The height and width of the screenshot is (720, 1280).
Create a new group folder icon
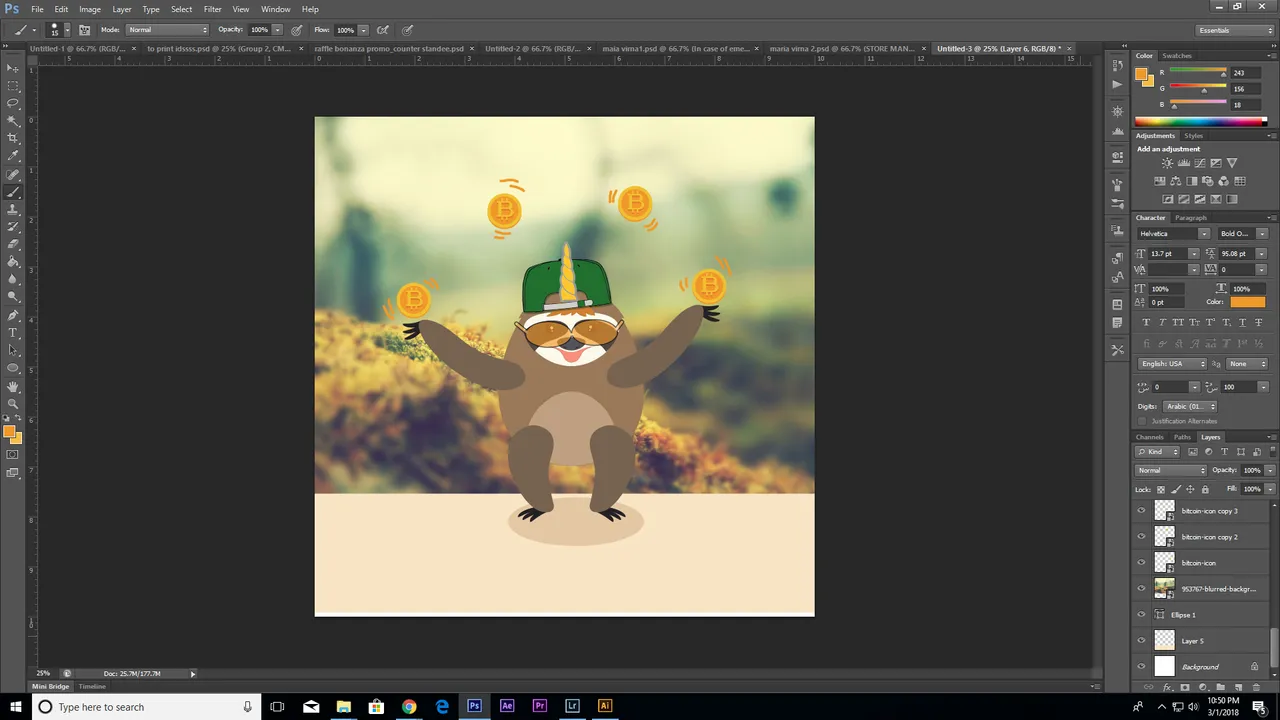tap(1220, 688)
